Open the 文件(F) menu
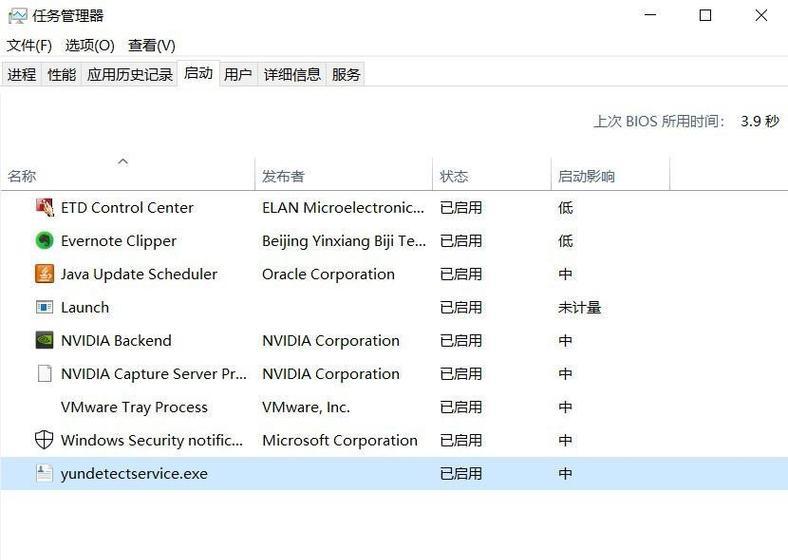 29,46
